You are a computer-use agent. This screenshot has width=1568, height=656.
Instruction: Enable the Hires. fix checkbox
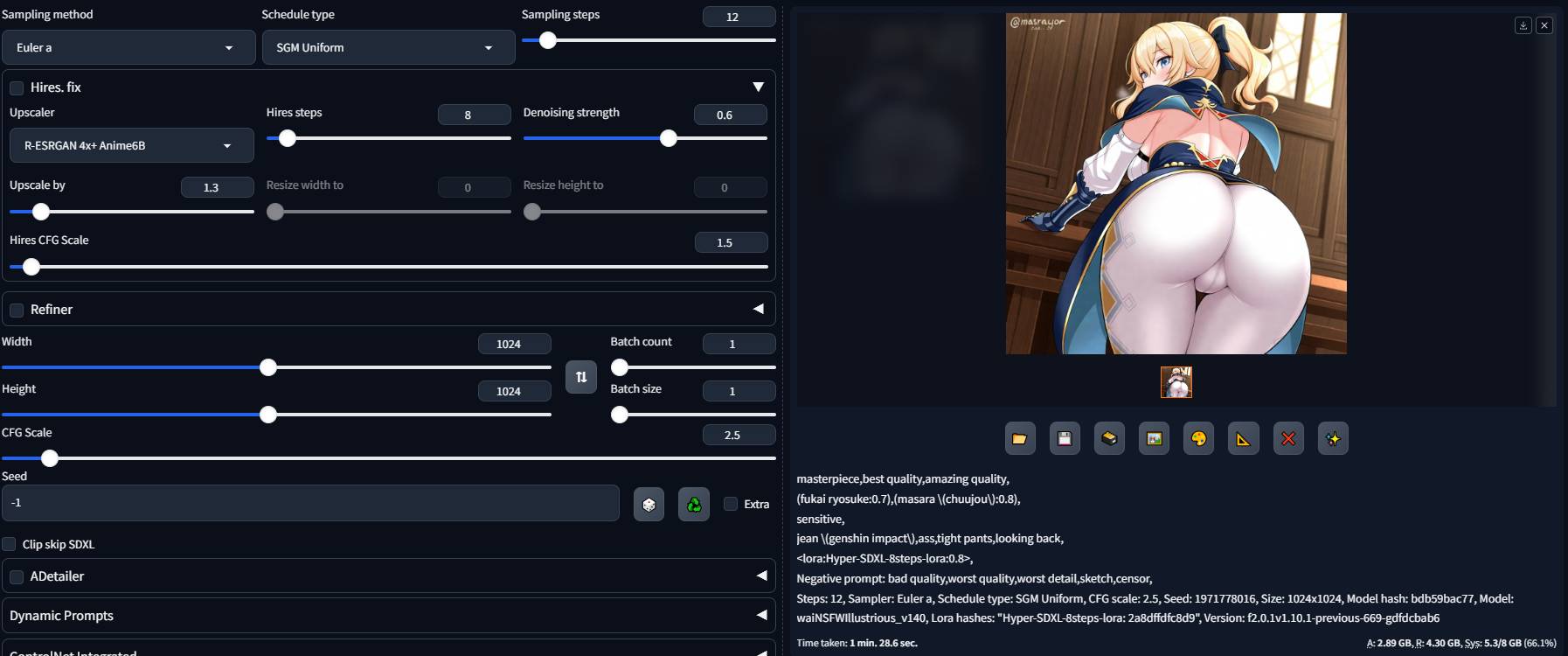(x=17, y=87)
